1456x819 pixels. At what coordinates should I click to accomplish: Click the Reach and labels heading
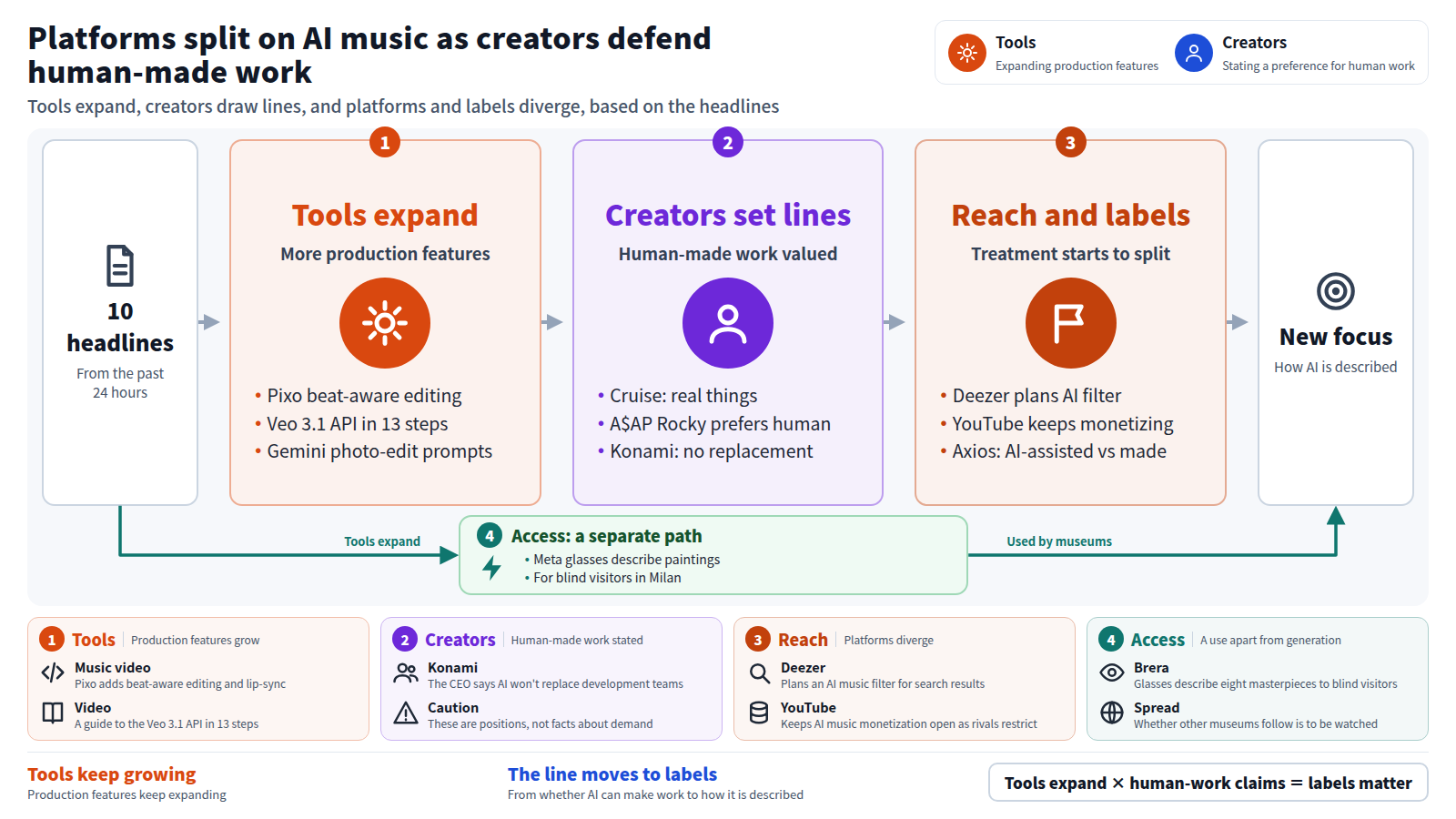coord(1071,215)
